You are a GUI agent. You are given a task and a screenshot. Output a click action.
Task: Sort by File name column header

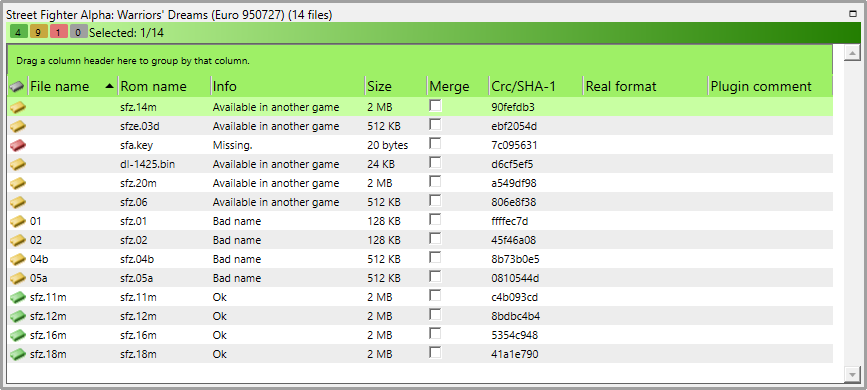(72, 86)
